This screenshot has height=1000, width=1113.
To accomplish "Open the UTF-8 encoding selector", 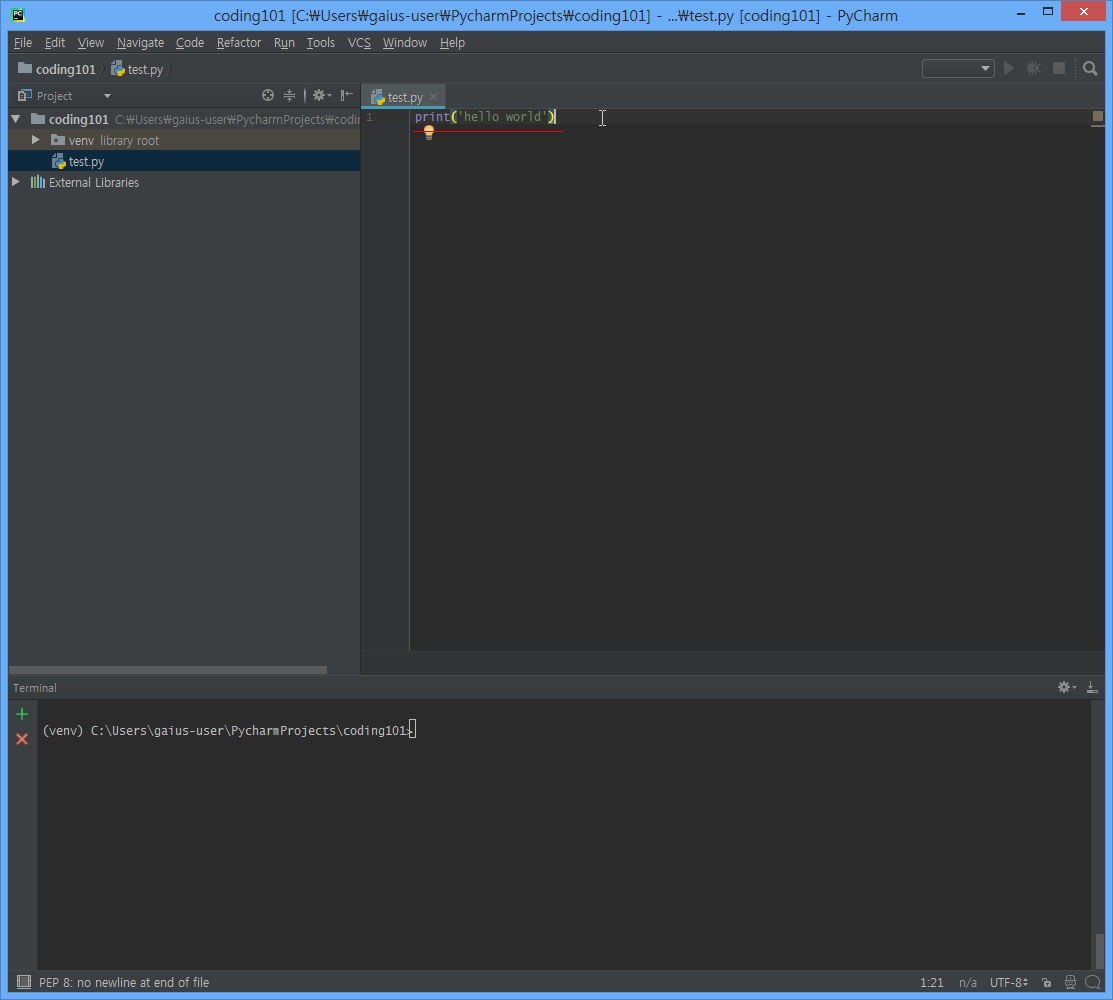I will coord(1009,982).
